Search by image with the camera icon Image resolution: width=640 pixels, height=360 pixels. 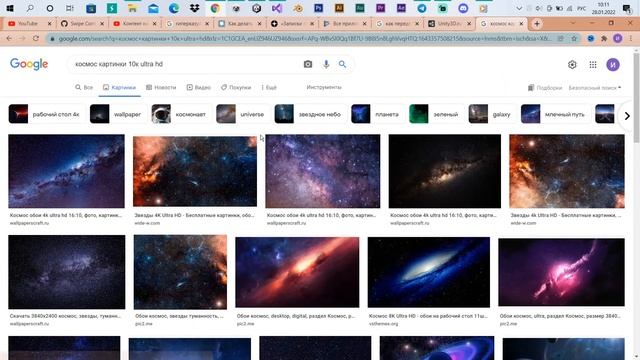pos(308,64)
